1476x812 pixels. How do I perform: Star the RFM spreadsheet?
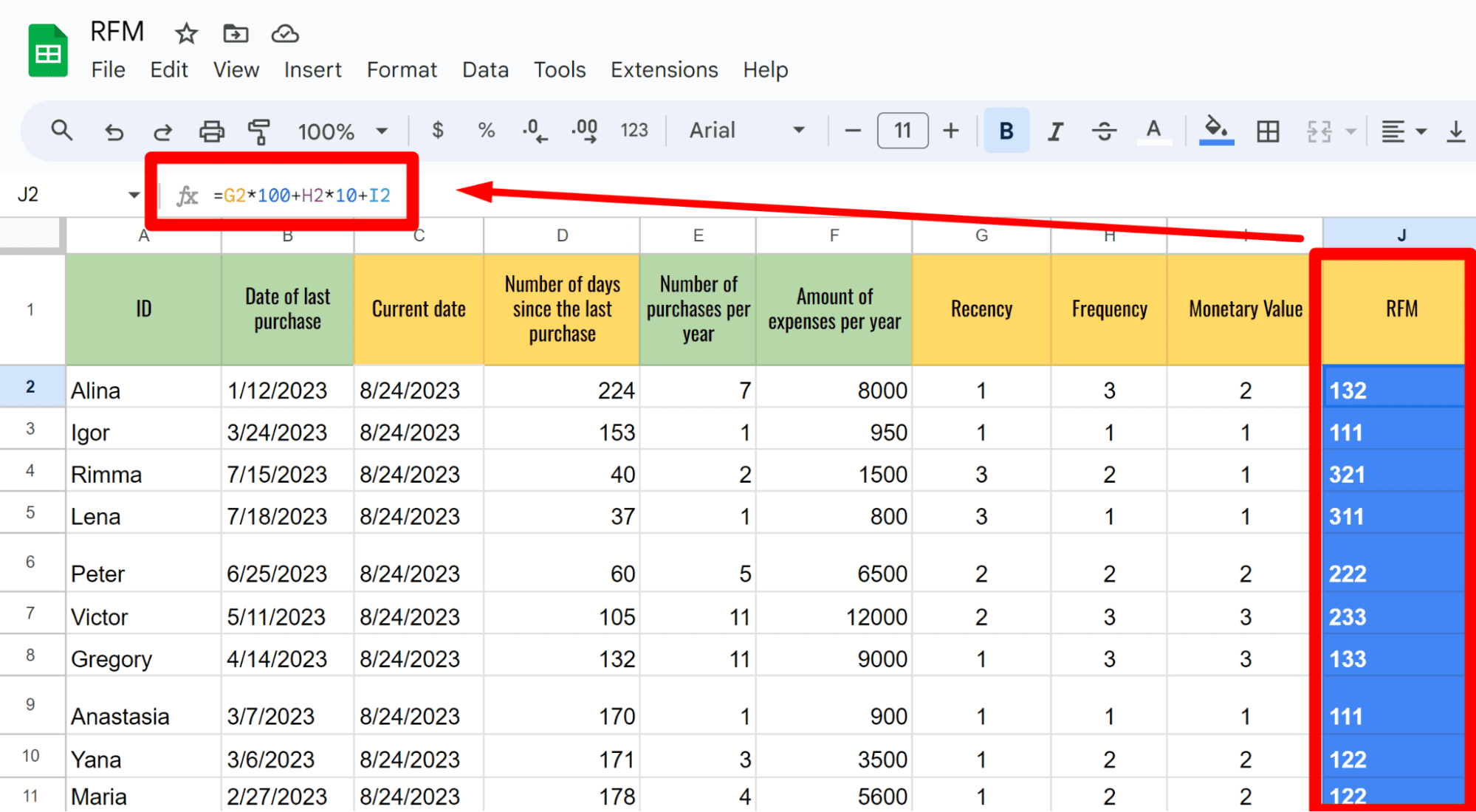186,34
